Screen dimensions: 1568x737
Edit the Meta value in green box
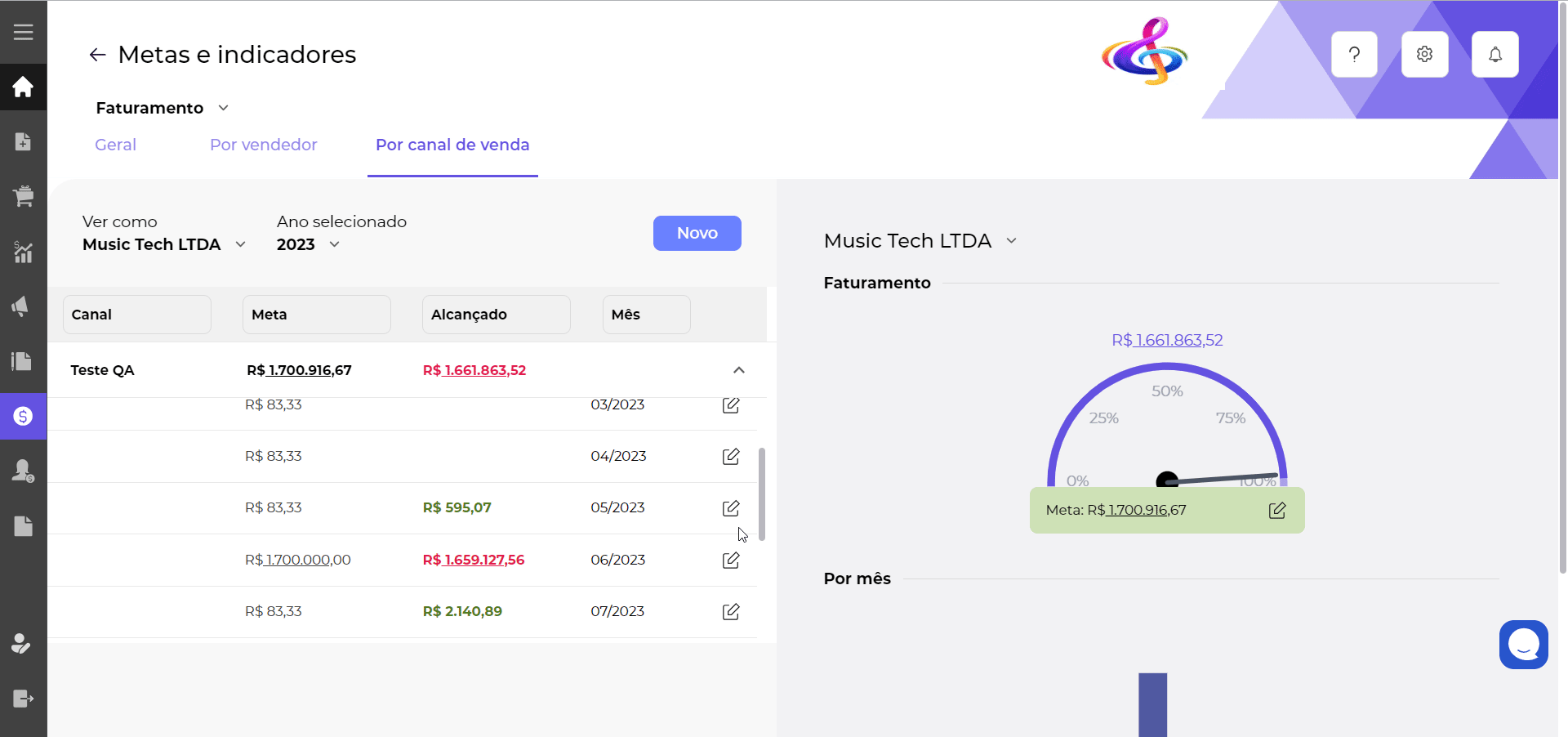[x=1277, y=511]
